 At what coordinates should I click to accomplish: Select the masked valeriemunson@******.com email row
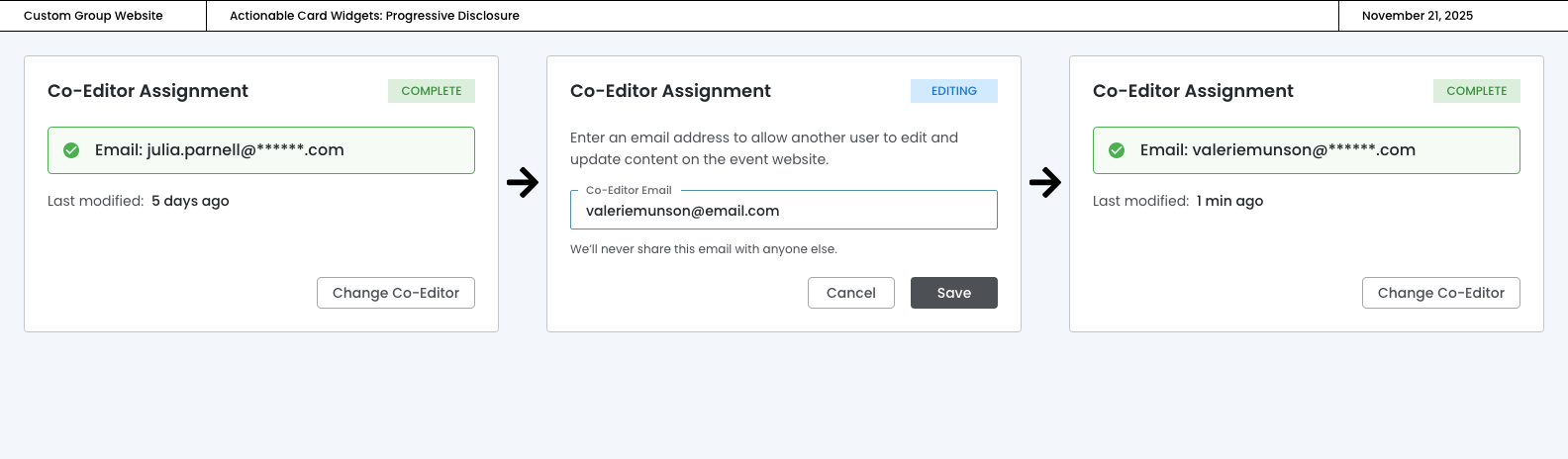(x=1307, y=150)
